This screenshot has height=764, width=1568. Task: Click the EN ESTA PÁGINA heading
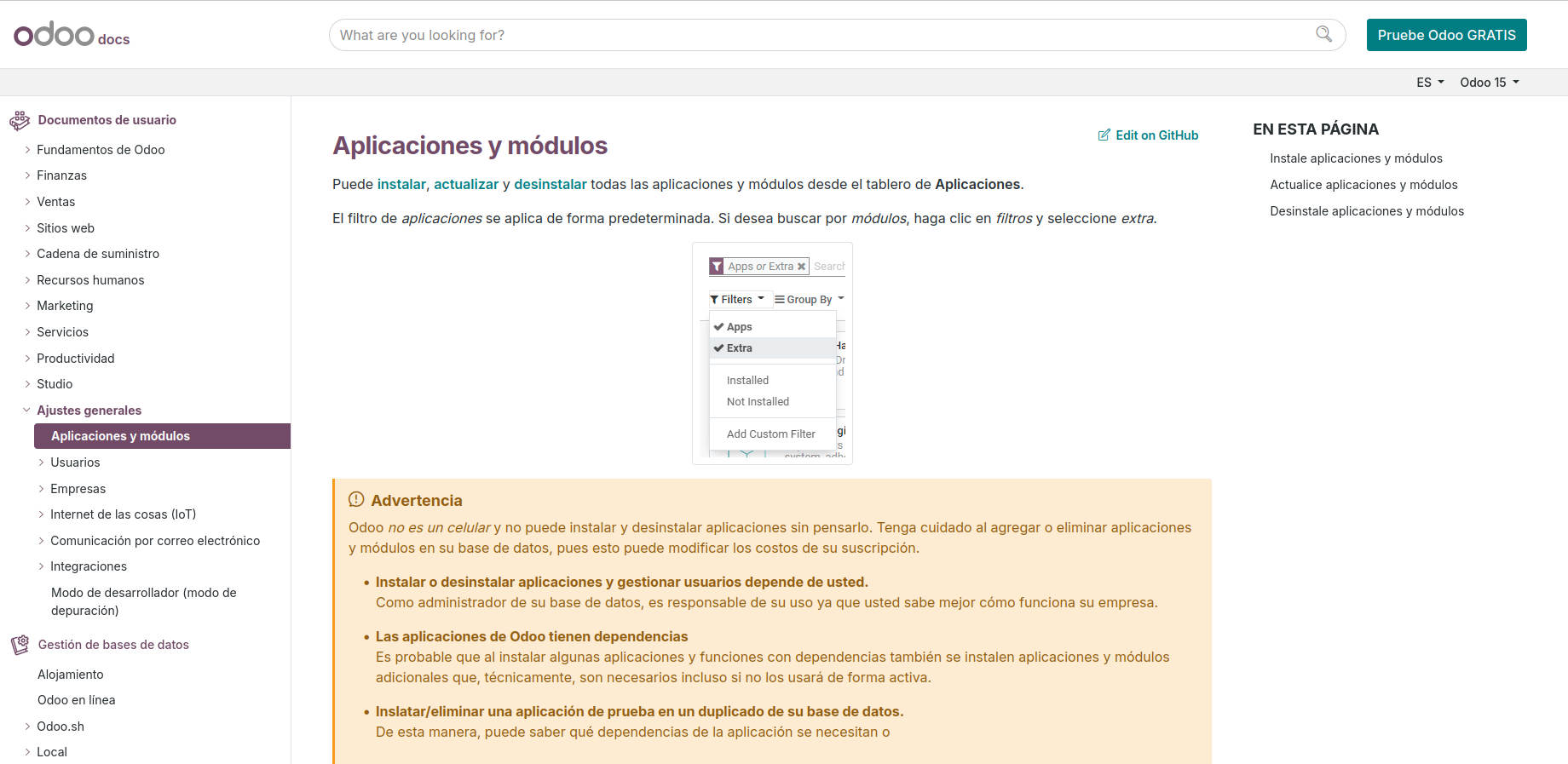(1316, 129)
